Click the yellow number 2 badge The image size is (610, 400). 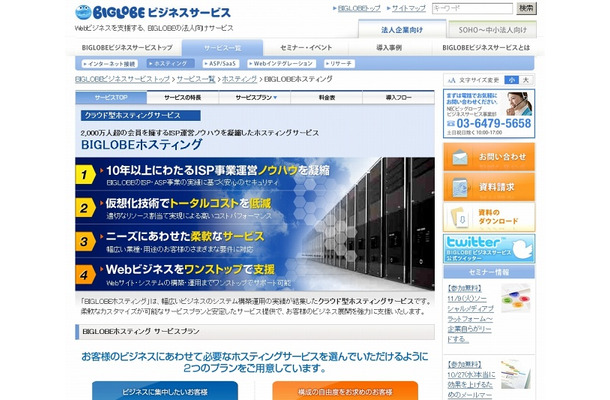click(85, 208)
